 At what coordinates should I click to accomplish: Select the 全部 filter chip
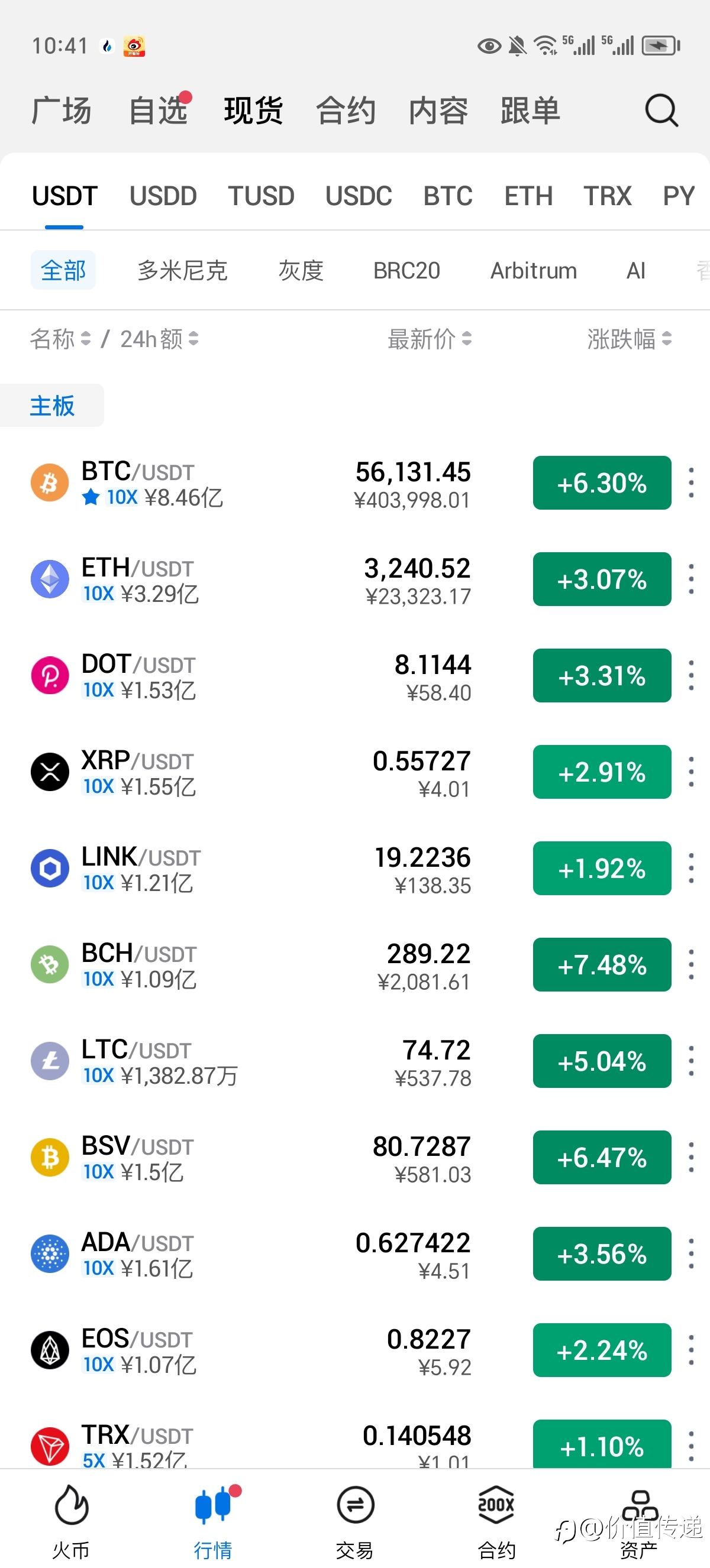(x=63, y=270)
